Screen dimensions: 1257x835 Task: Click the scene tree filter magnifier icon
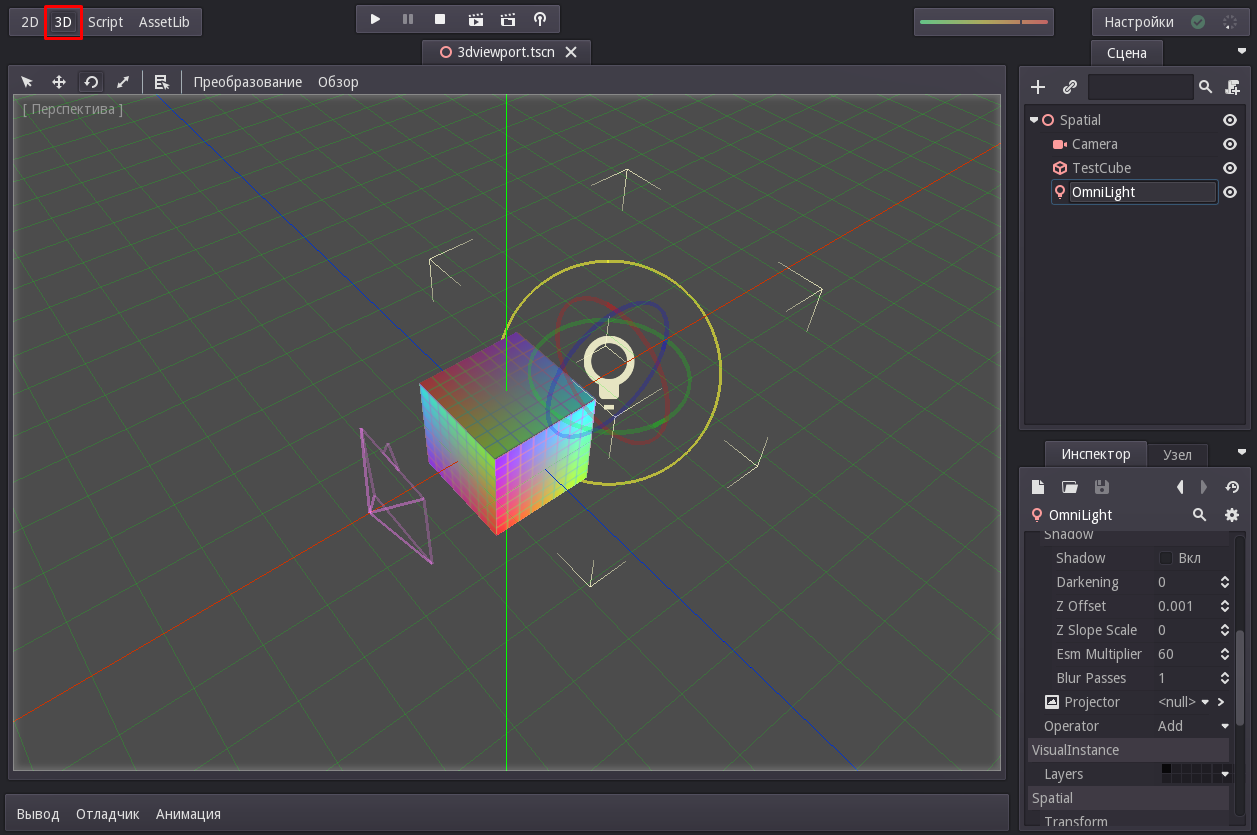[1206, 87]
